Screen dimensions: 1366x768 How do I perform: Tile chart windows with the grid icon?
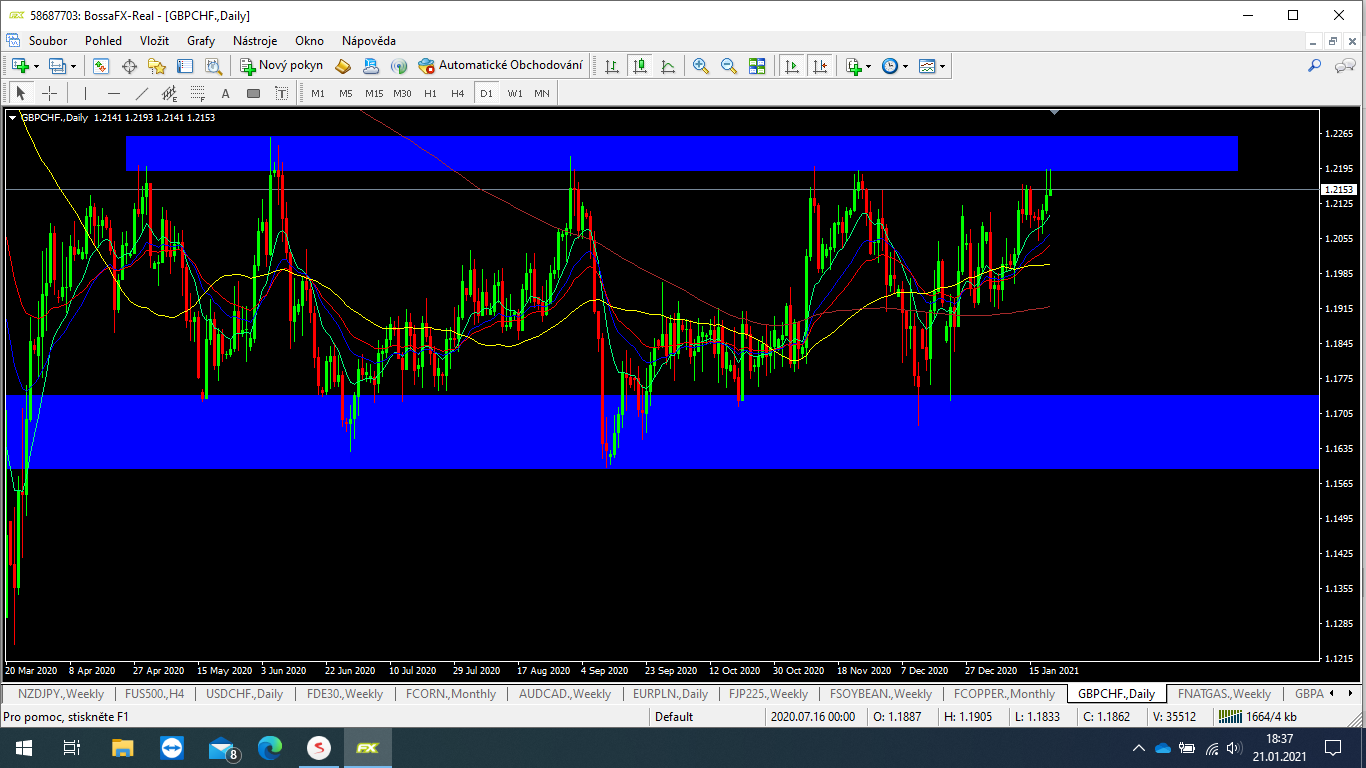pos(757,66)
